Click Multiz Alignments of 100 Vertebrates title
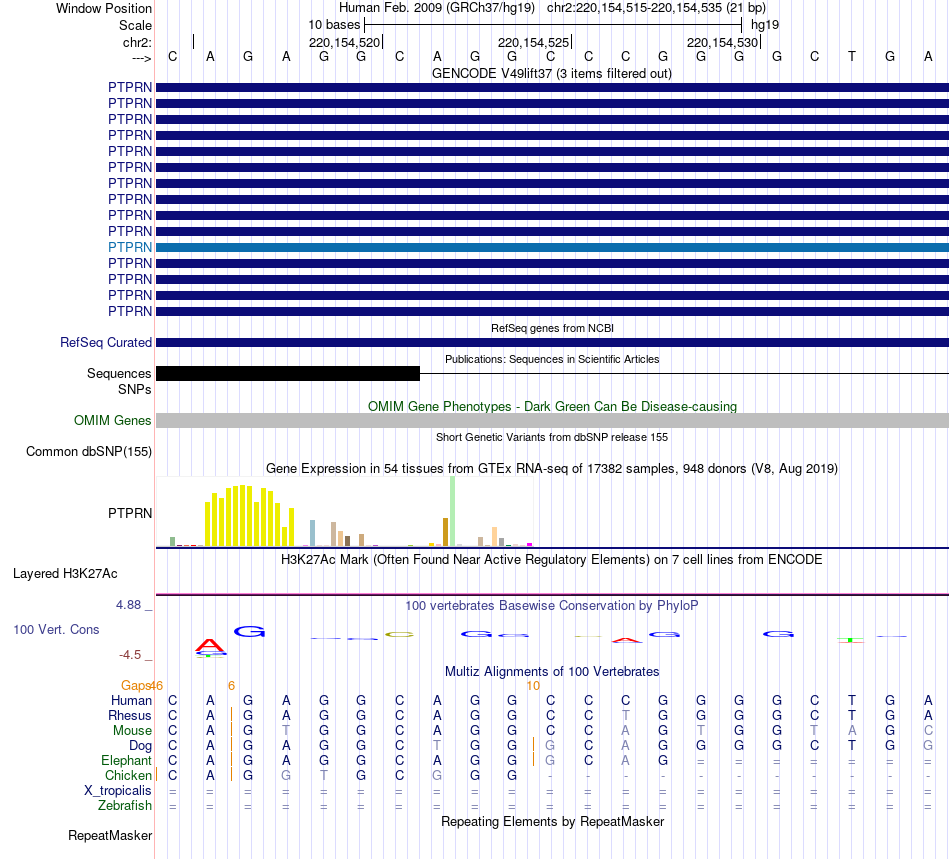Screen dimensions: 950x859 pos(552,671)
